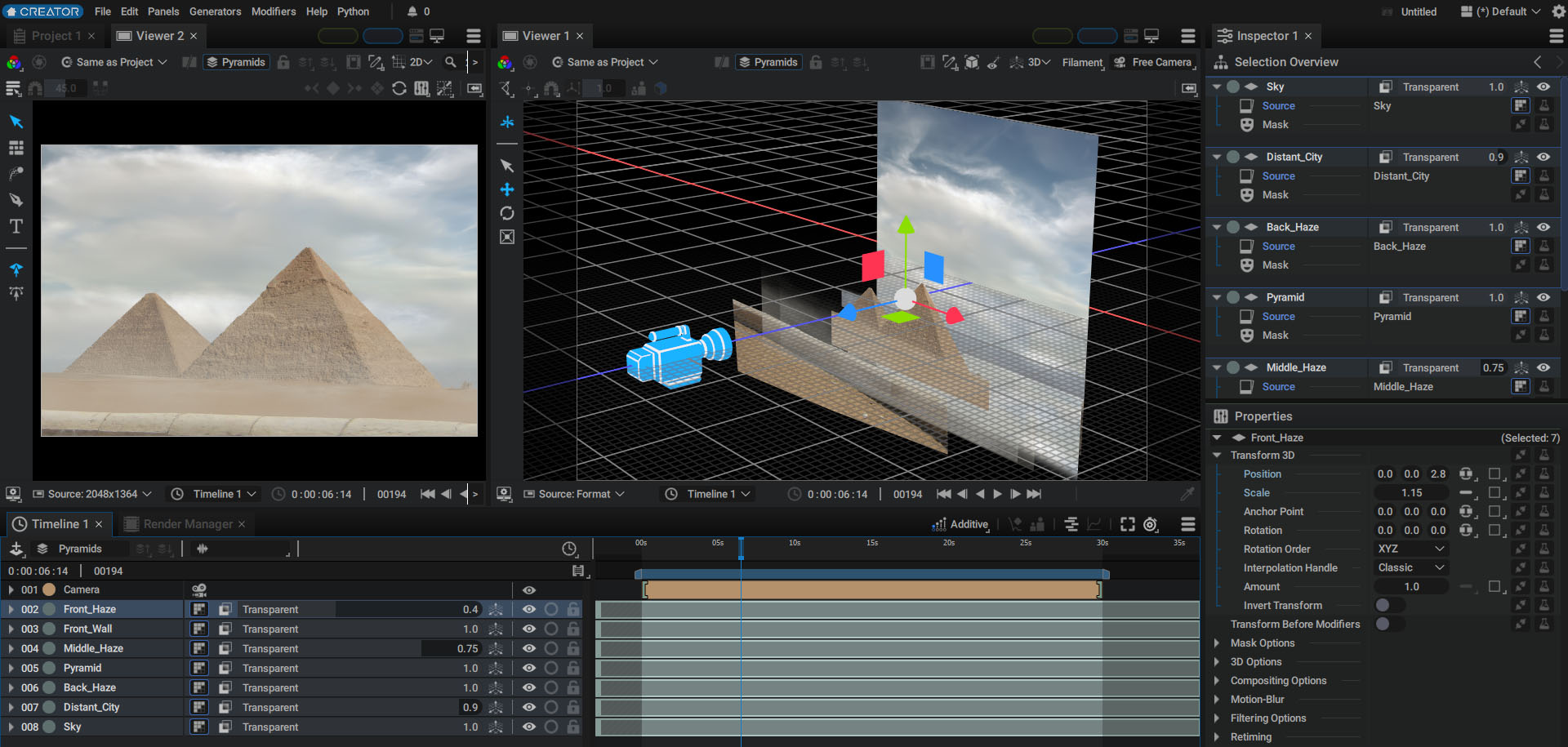Toggle lock icon on Front_Haze layer

coord(574,609)
